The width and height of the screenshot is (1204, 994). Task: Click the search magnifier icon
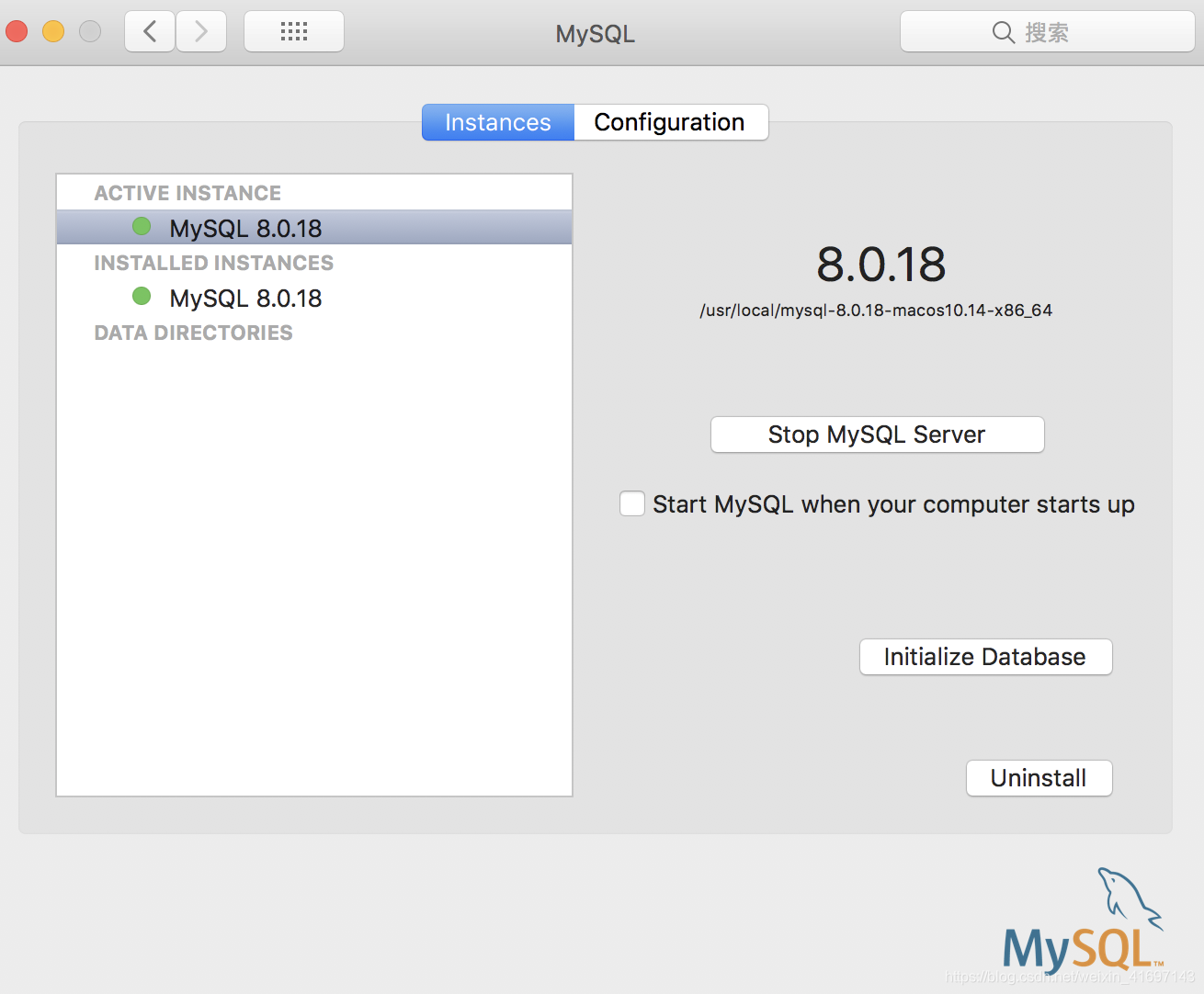(x=1004, y=32)
